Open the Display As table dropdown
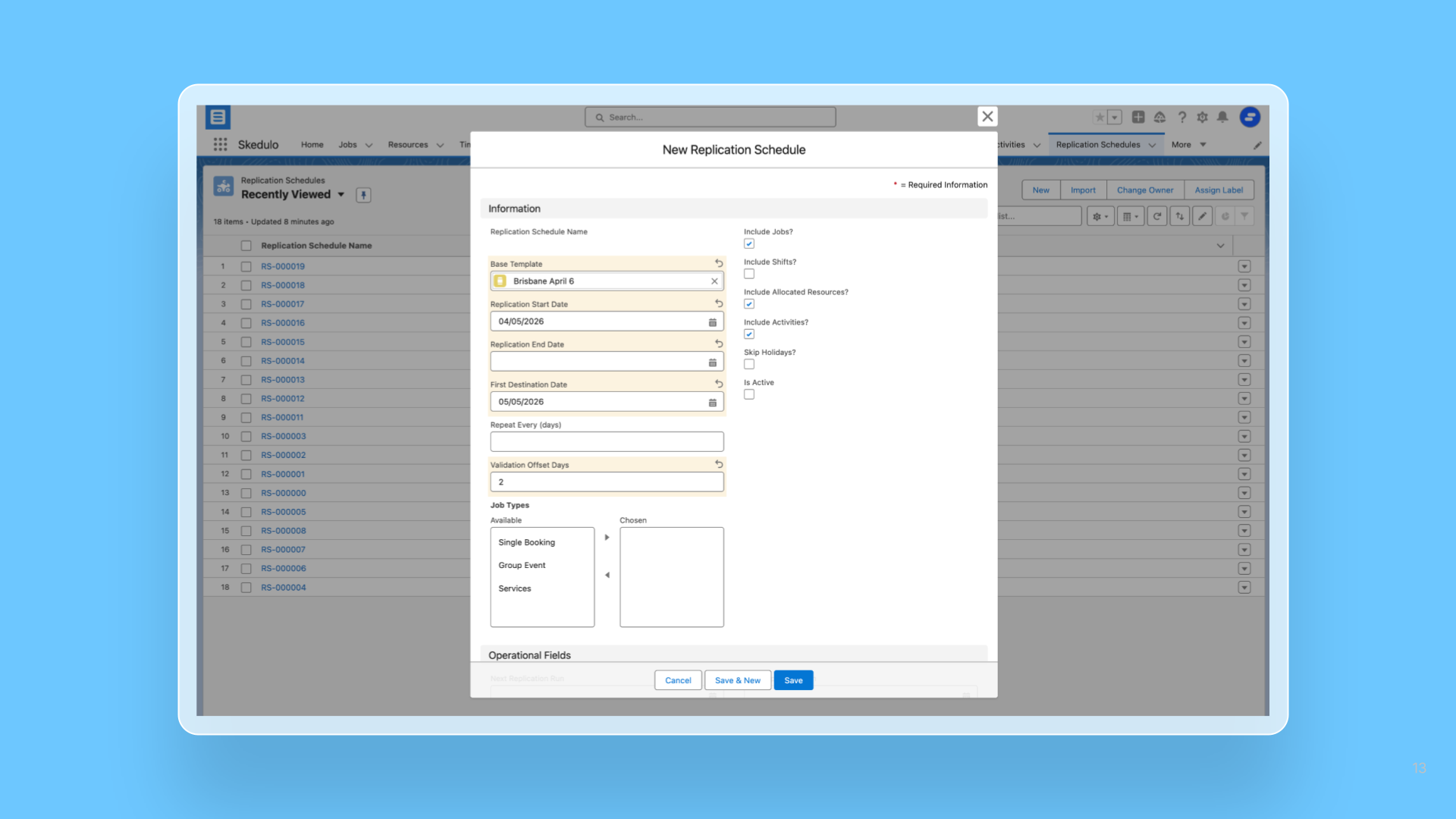1456x819 pixels. coord(1131,216)
